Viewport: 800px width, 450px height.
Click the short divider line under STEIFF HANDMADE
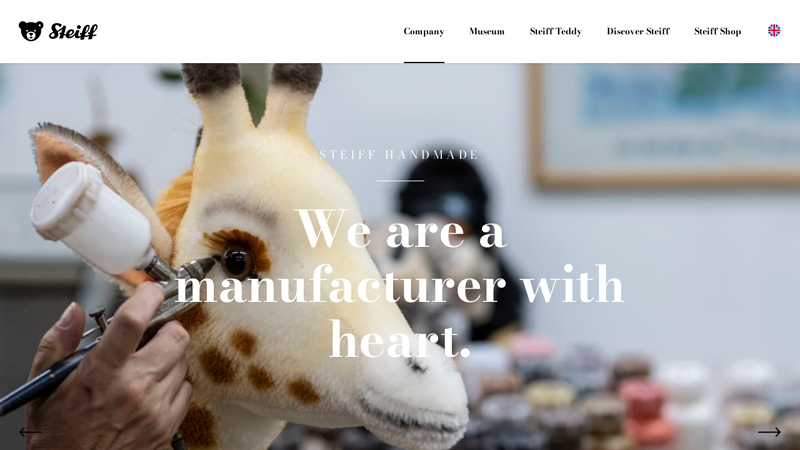coord(399,181)
